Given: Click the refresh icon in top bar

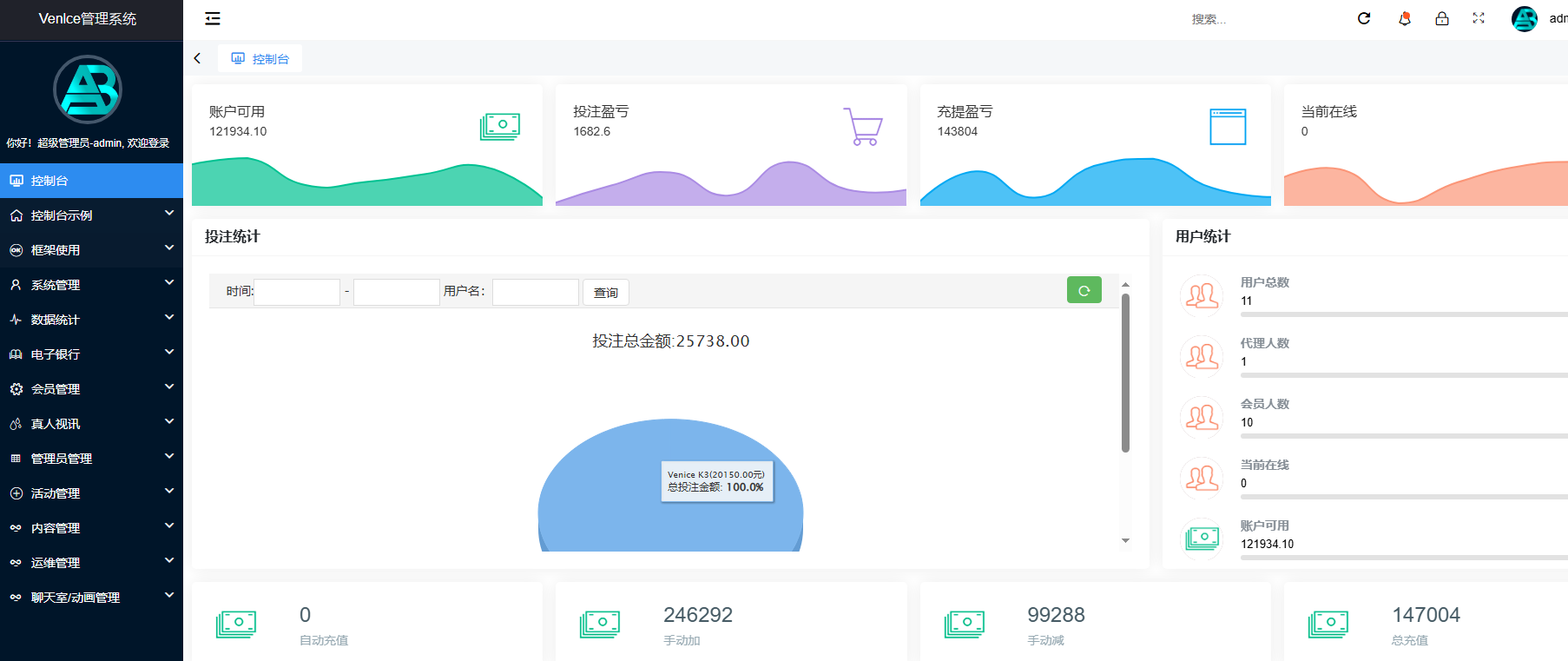Looking at the screenshot, I should [x=1364, y=18].
